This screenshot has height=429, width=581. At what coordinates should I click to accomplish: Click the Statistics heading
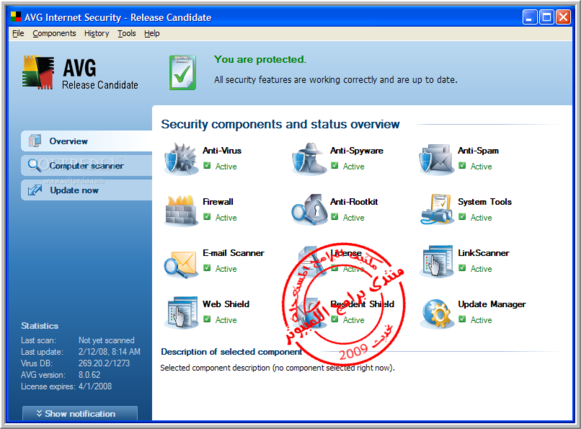40,326
